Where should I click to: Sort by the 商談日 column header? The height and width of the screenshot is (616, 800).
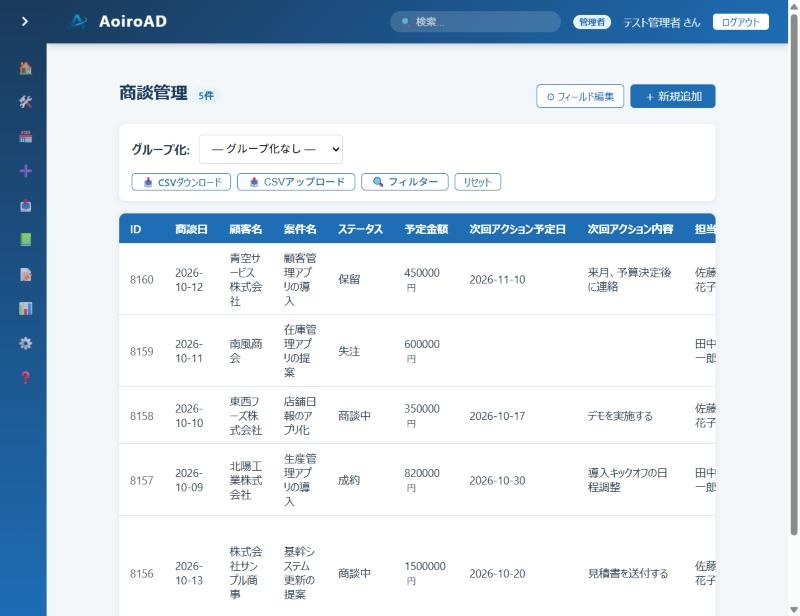point(191,229)
